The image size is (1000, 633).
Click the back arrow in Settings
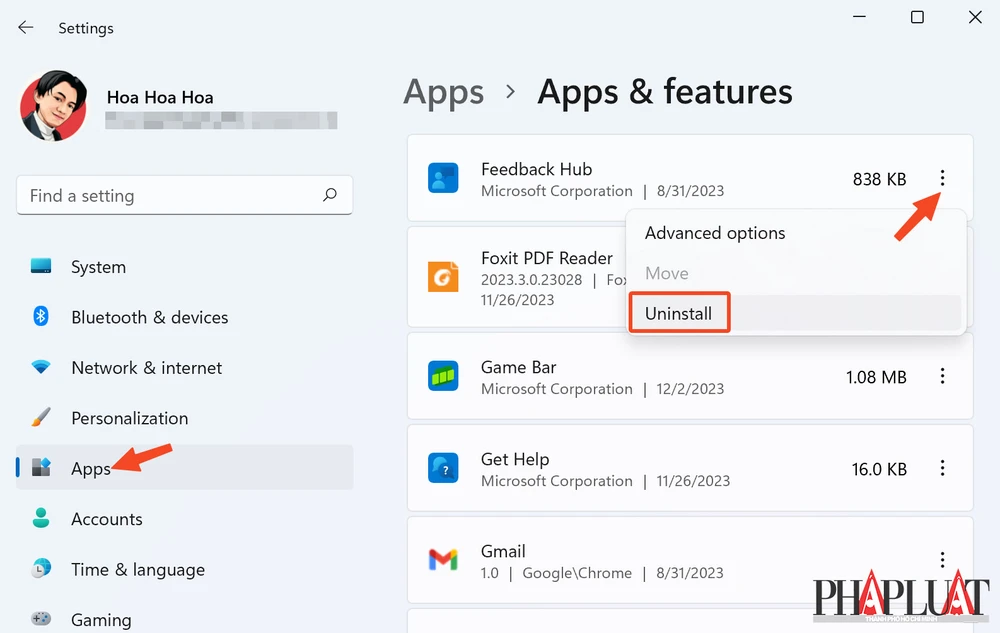point(26,28)
